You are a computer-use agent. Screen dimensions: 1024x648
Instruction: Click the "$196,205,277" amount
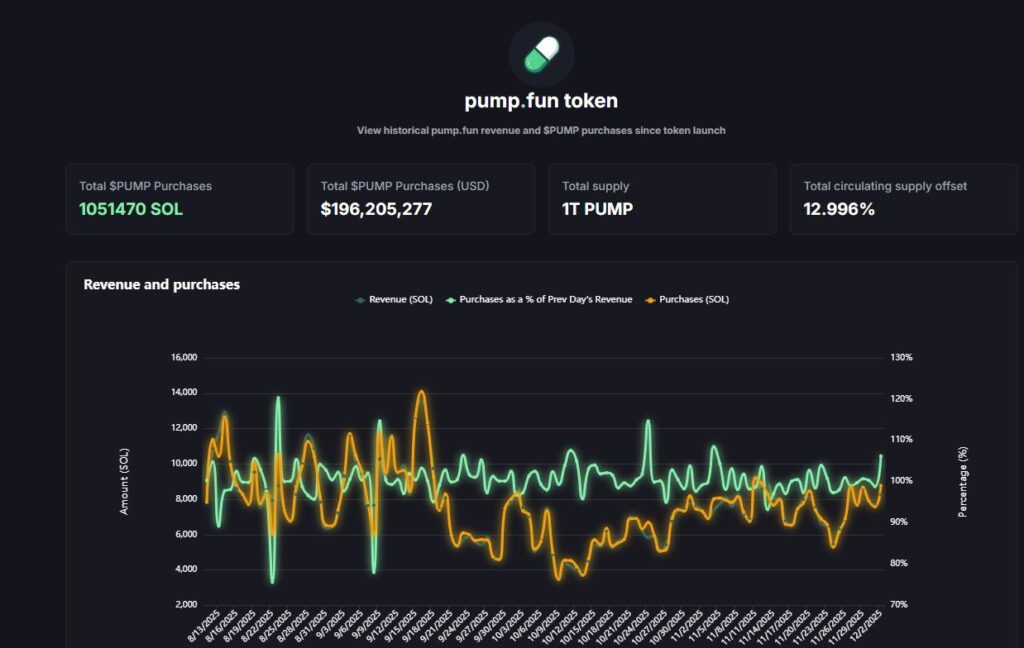pyautogui.click(x=376, y=209)
